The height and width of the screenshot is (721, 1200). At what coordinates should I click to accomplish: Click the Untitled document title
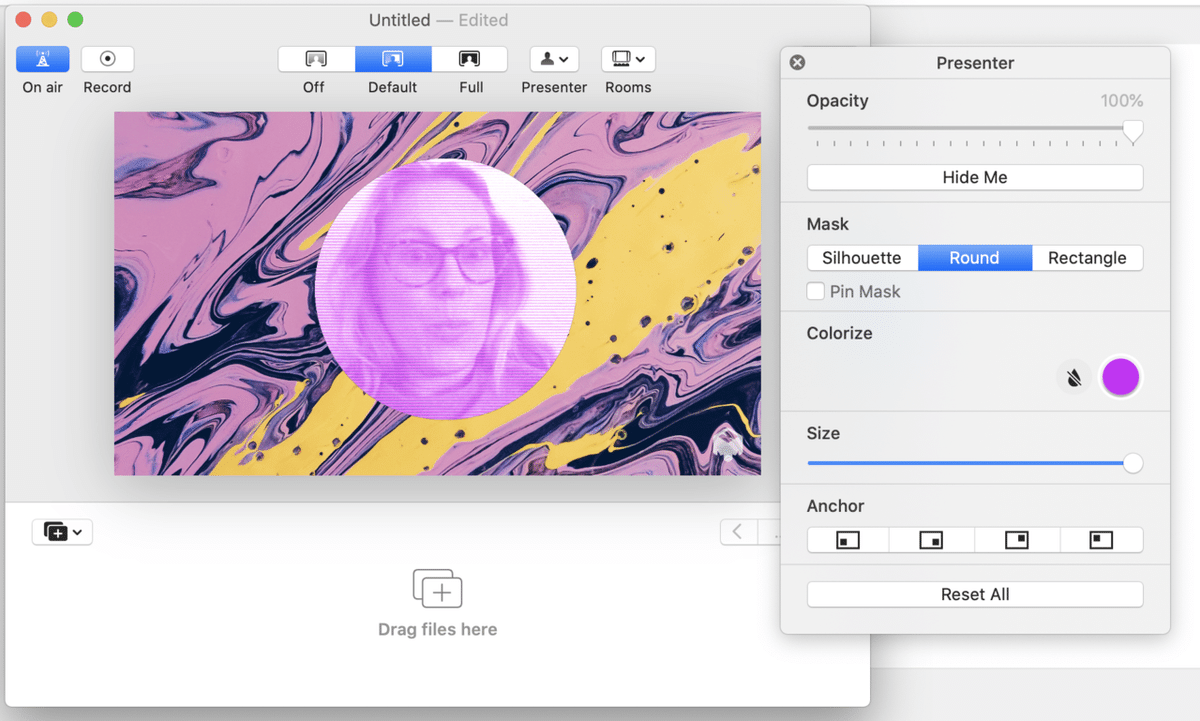(399, 20)
